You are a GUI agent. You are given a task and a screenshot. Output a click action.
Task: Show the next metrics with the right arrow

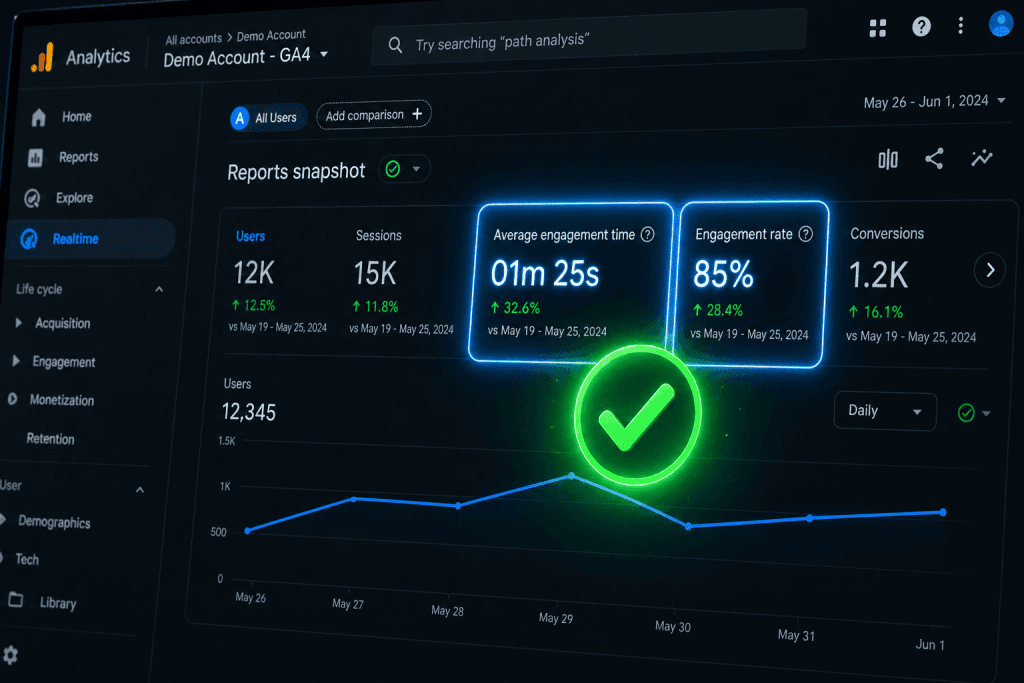(x=990, y=270)
